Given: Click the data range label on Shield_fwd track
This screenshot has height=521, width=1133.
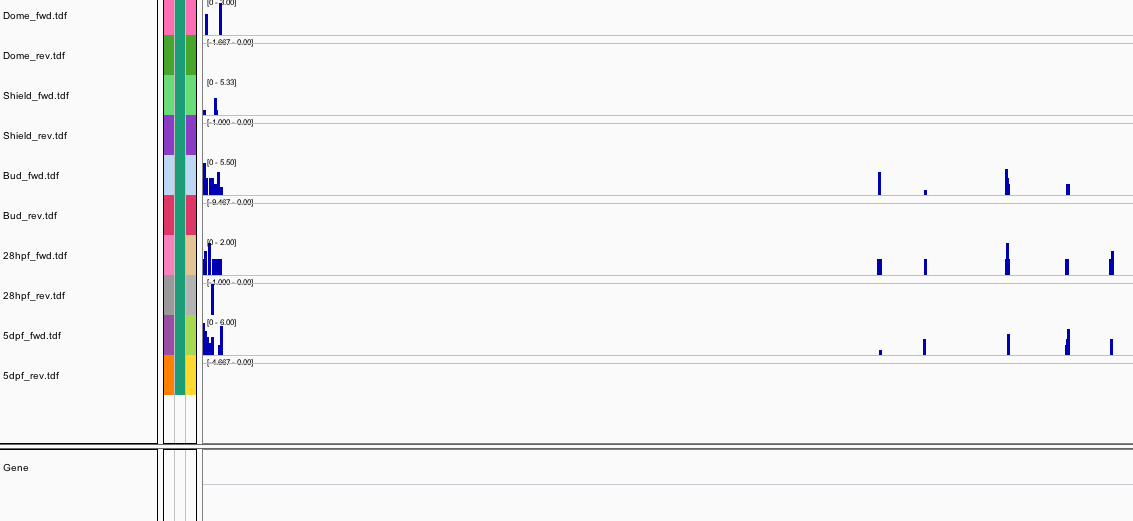Looking at the screenshot, I should pos(222,82).
